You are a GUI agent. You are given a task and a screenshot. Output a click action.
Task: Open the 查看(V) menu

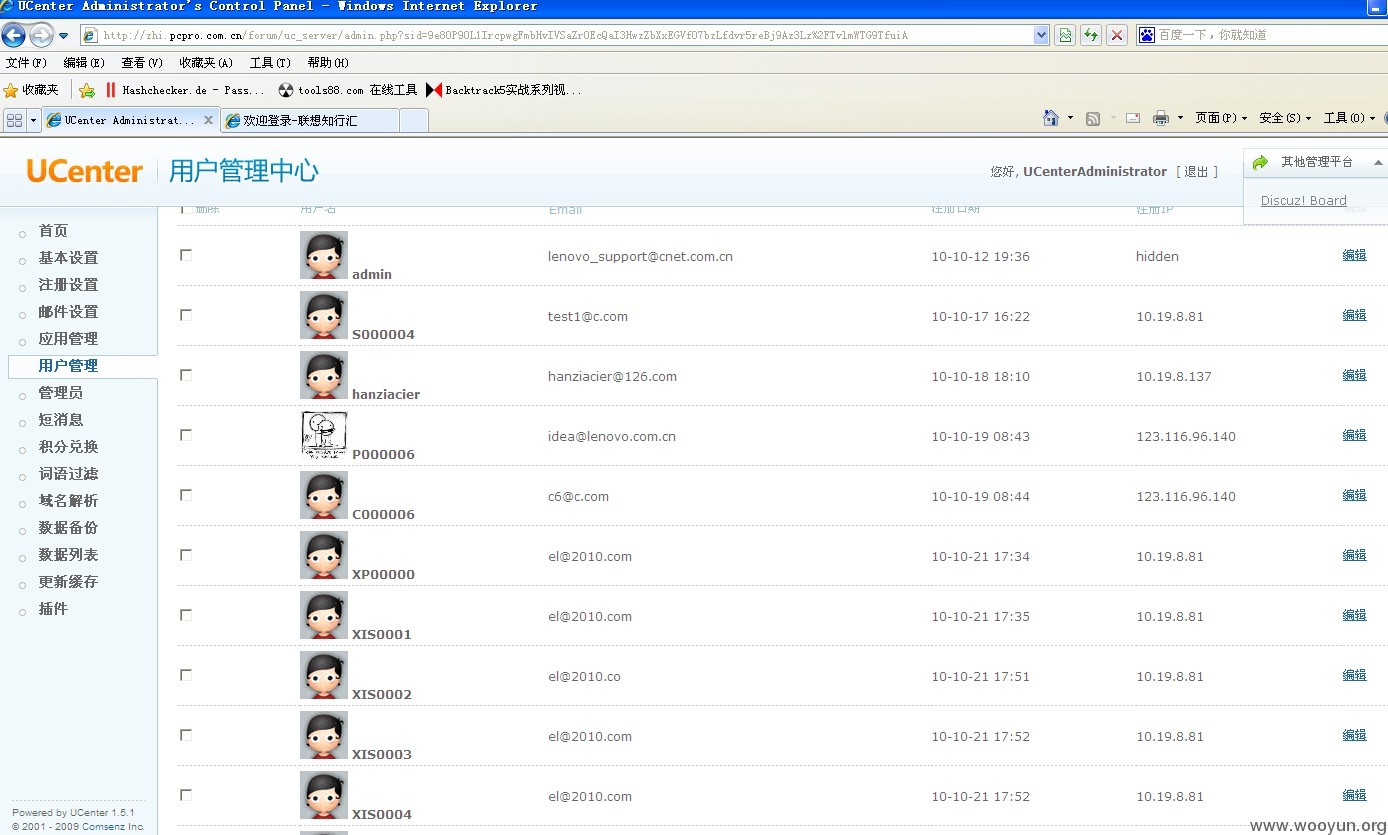(142, 62)
